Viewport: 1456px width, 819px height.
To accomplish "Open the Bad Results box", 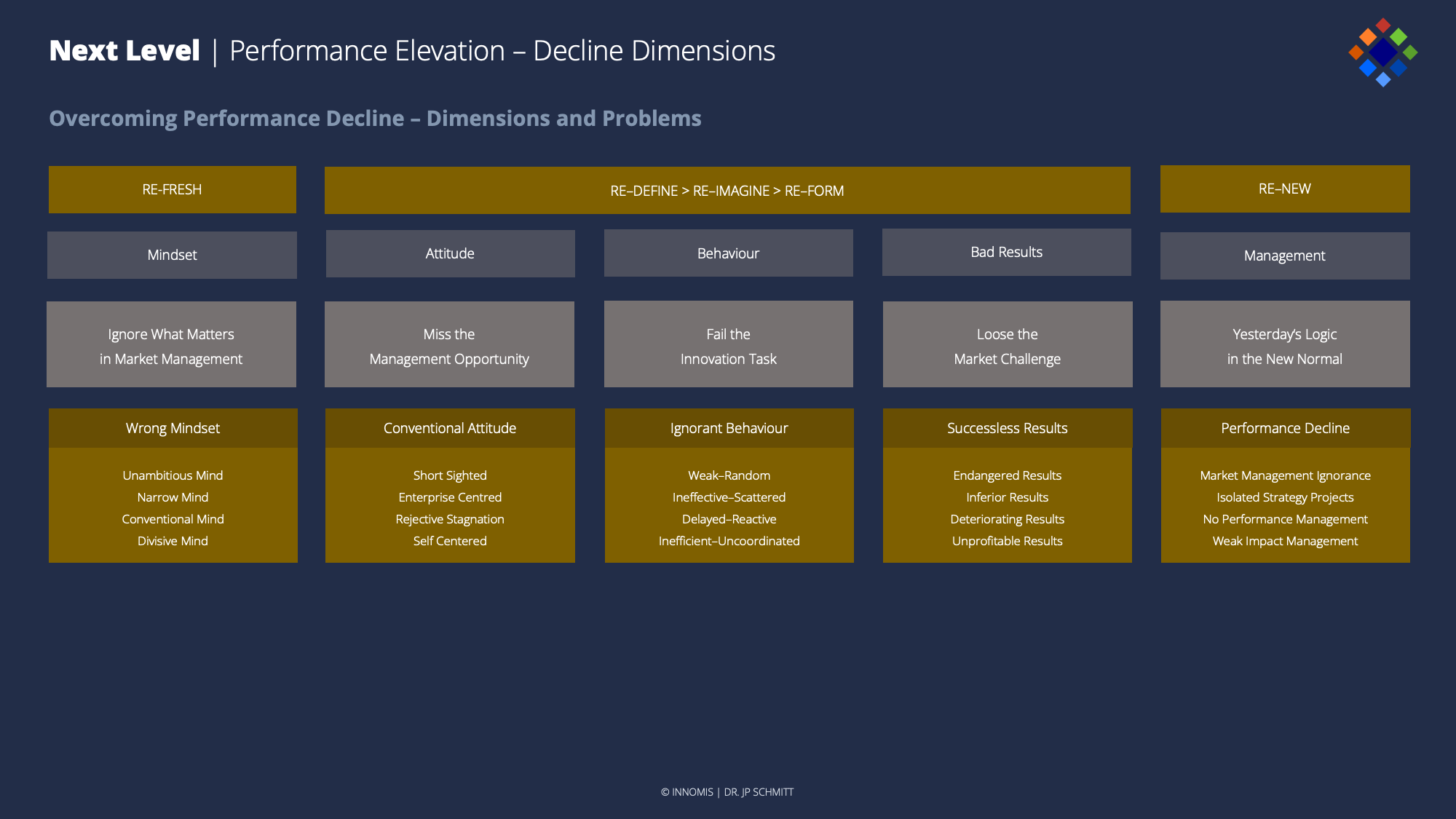I will tap(1006, 252).
